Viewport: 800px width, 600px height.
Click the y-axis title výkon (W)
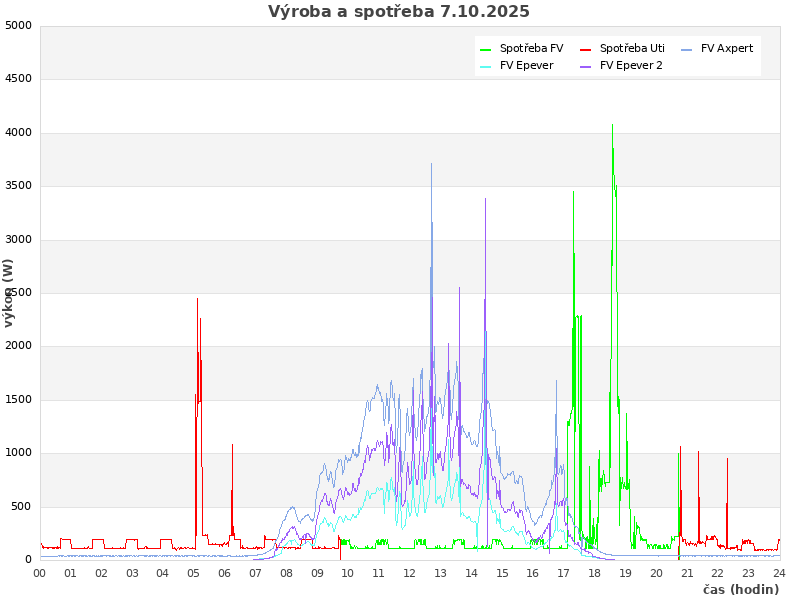point(9,293)
